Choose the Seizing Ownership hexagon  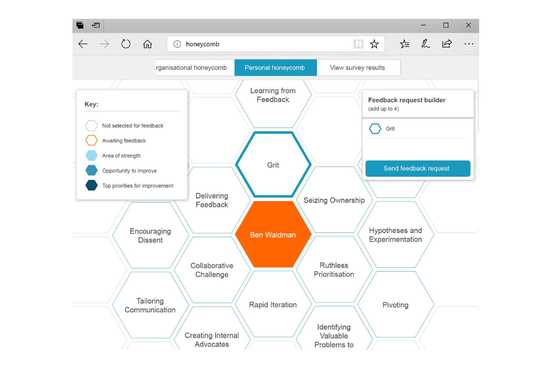[334, 200]
